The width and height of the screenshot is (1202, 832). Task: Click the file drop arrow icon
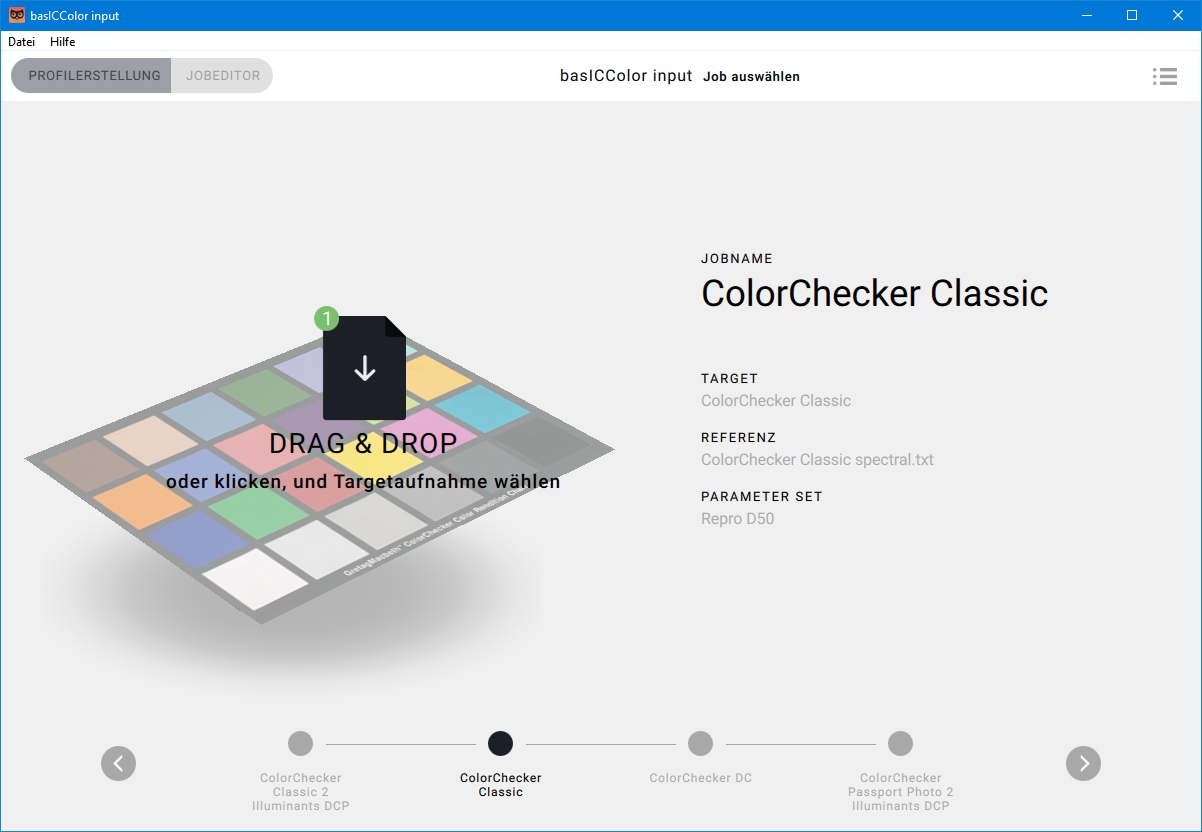[364, 368]
